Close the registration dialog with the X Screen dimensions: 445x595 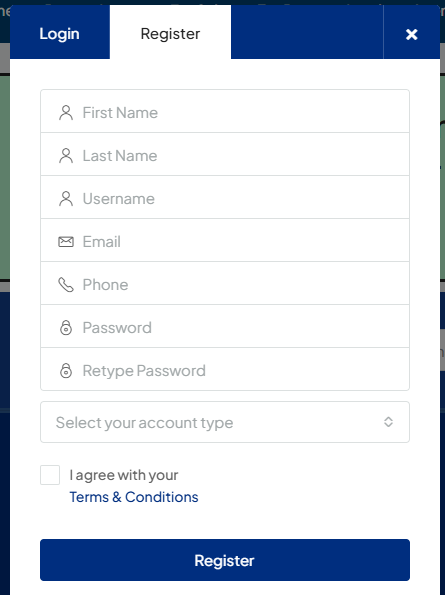(x=412, y=34)
